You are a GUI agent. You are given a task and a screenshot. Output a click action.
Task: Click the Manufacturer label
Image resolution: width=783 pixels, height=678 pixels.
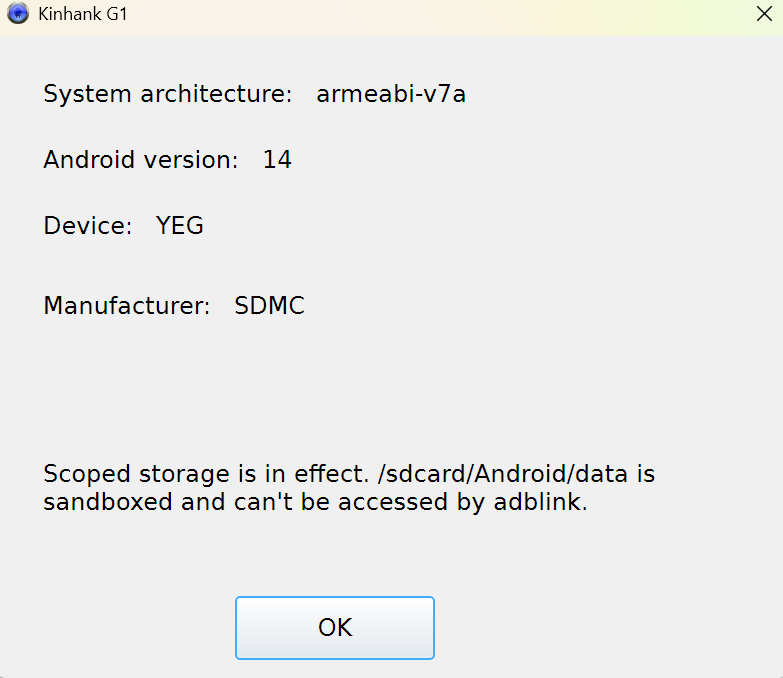(x=126, y=306)
